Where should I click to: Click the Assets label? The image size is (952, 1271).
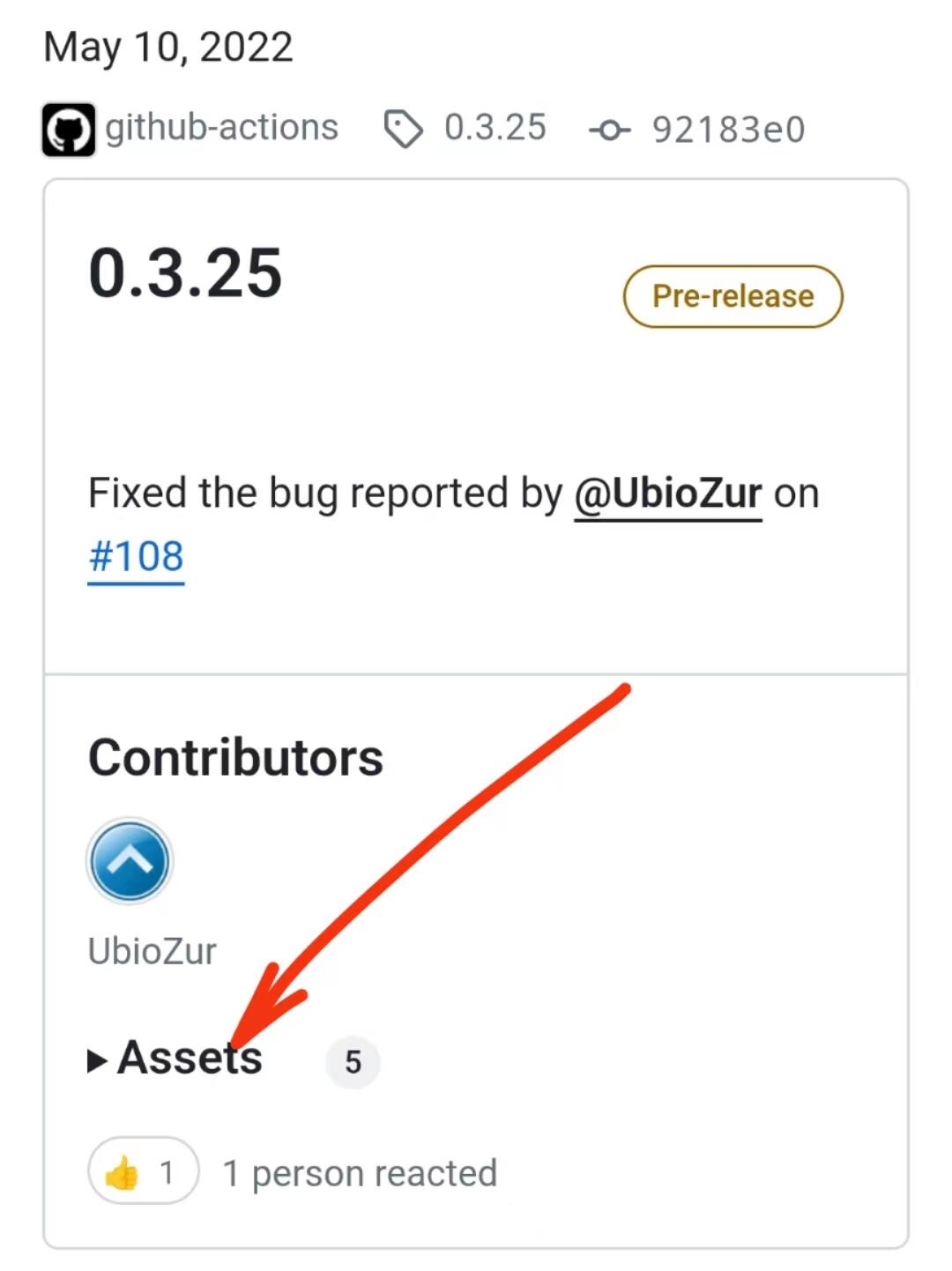tap(190, 1058)
